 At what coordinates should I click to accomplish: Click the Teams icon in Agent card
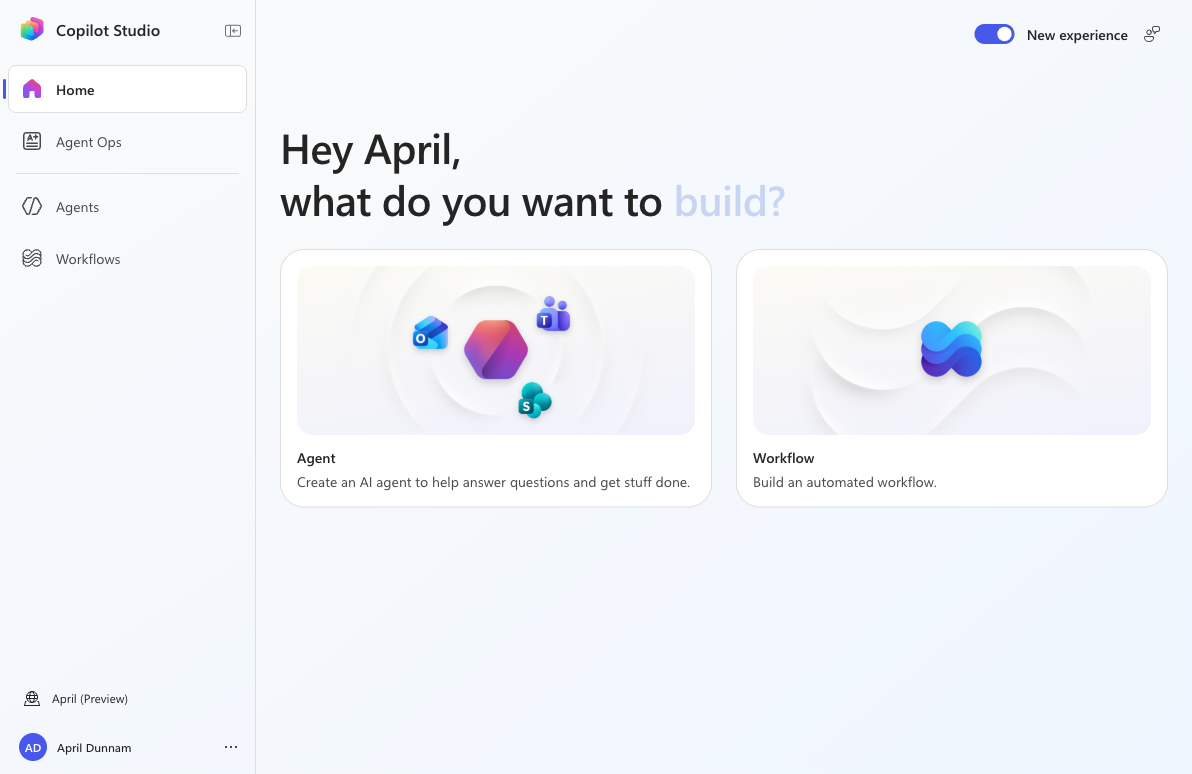point(553,314)
